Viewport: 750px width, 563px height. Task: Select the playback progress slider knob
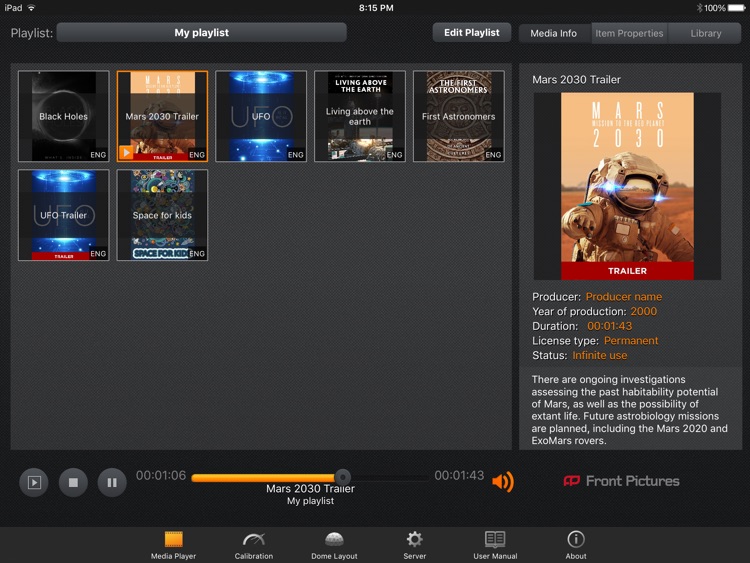point(342,477)
